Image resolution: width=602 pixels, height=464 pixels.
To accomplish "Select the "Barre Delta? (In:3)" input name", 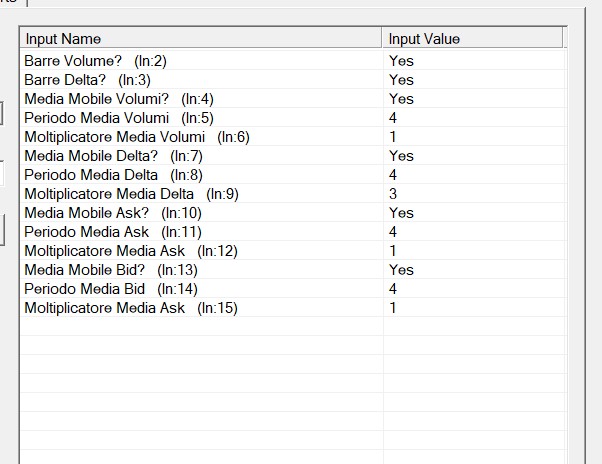I will 87,80.
